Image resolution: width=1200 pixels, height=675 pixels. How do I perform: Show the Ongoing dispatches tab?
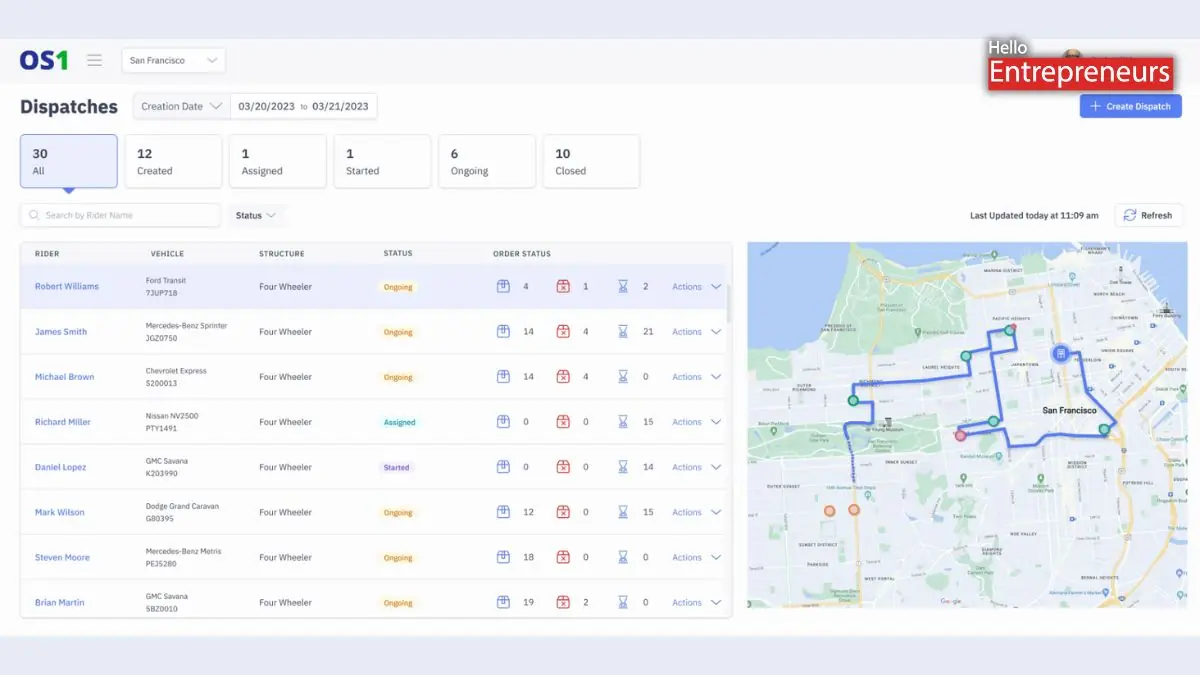tap(487, 161)
